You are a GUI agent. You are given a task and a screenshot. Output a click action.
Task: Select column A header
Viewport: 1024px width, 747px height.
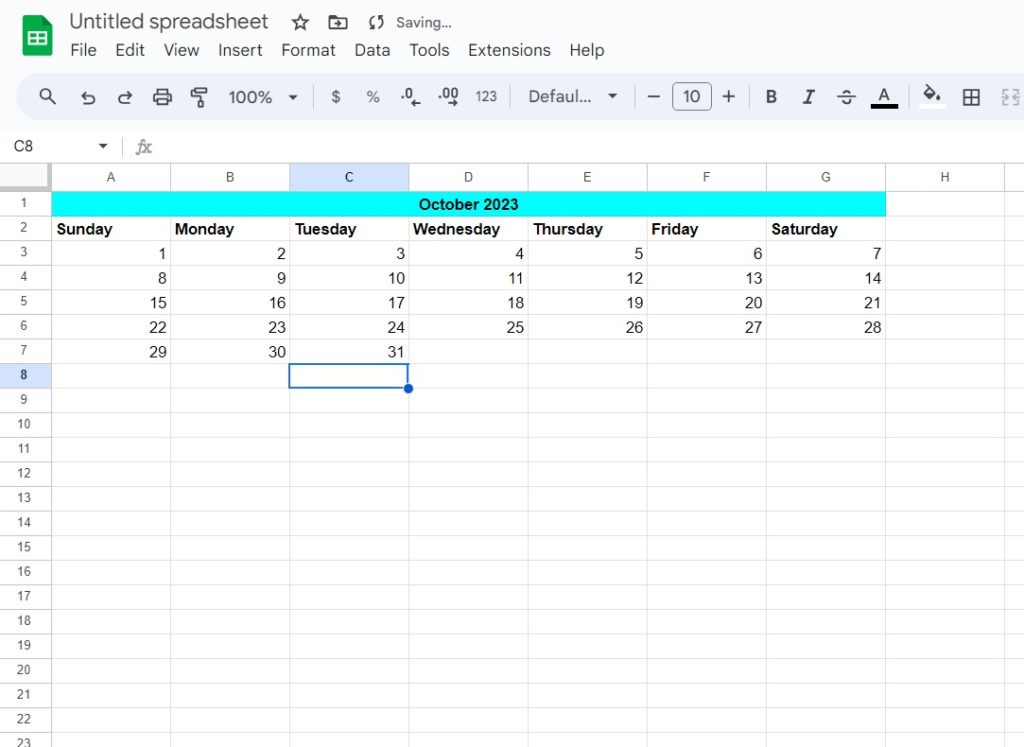pyautogui.click(x=111, y=177)
